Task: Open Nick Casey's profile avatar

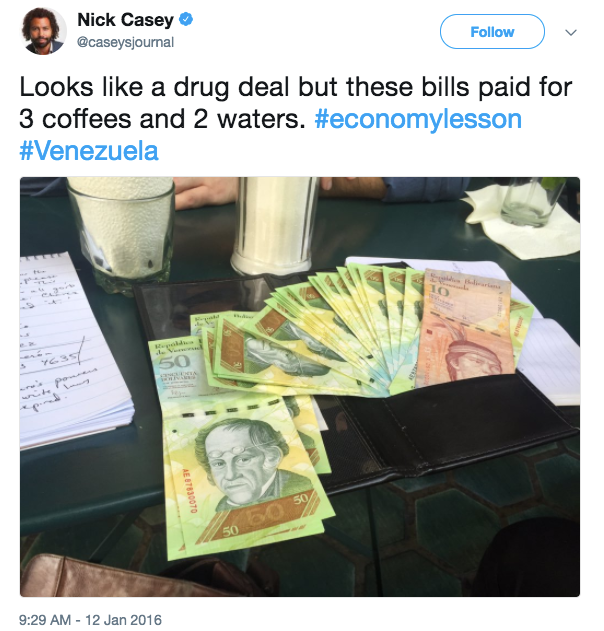Action: pos(43,31)
